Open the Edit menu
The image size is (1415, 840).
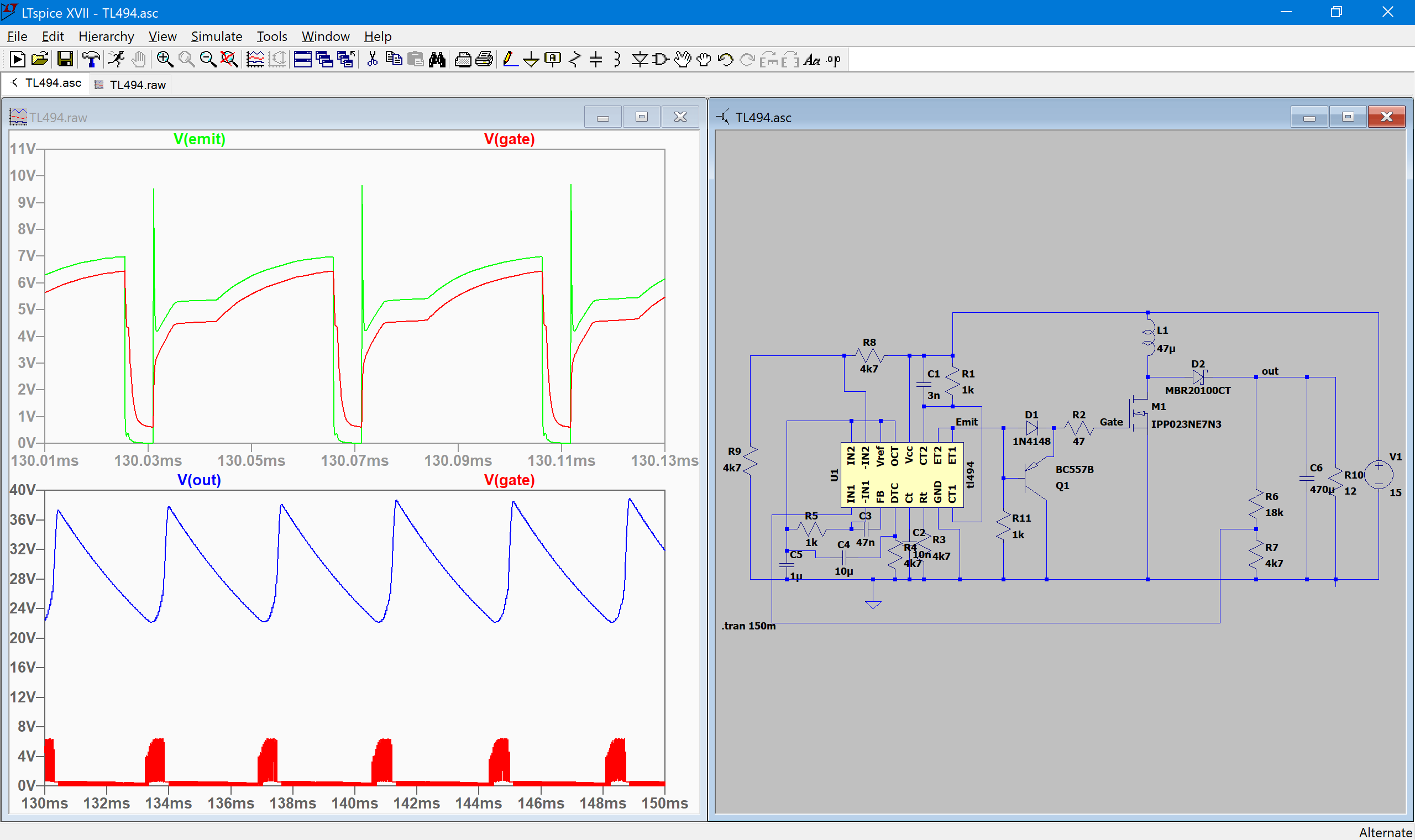53,36
